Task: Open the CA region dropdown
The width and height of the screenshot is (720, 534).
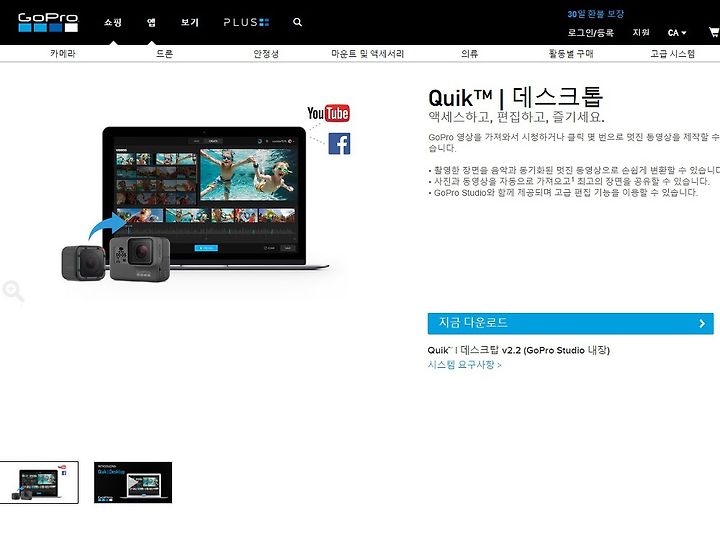Action: (677, 33)
